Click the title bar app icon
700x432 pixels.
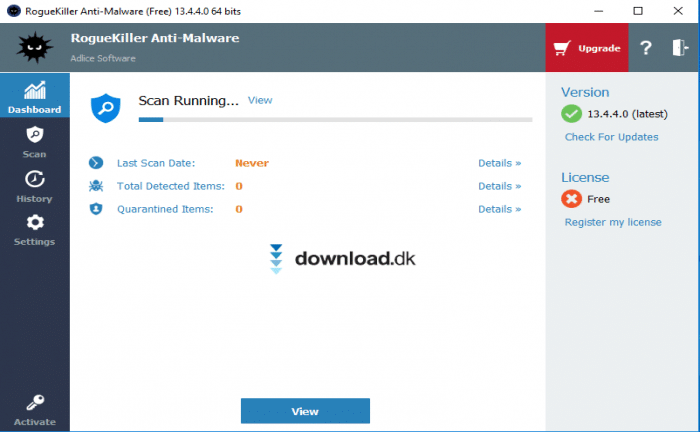pyautogui.click(x=14, y=11)
